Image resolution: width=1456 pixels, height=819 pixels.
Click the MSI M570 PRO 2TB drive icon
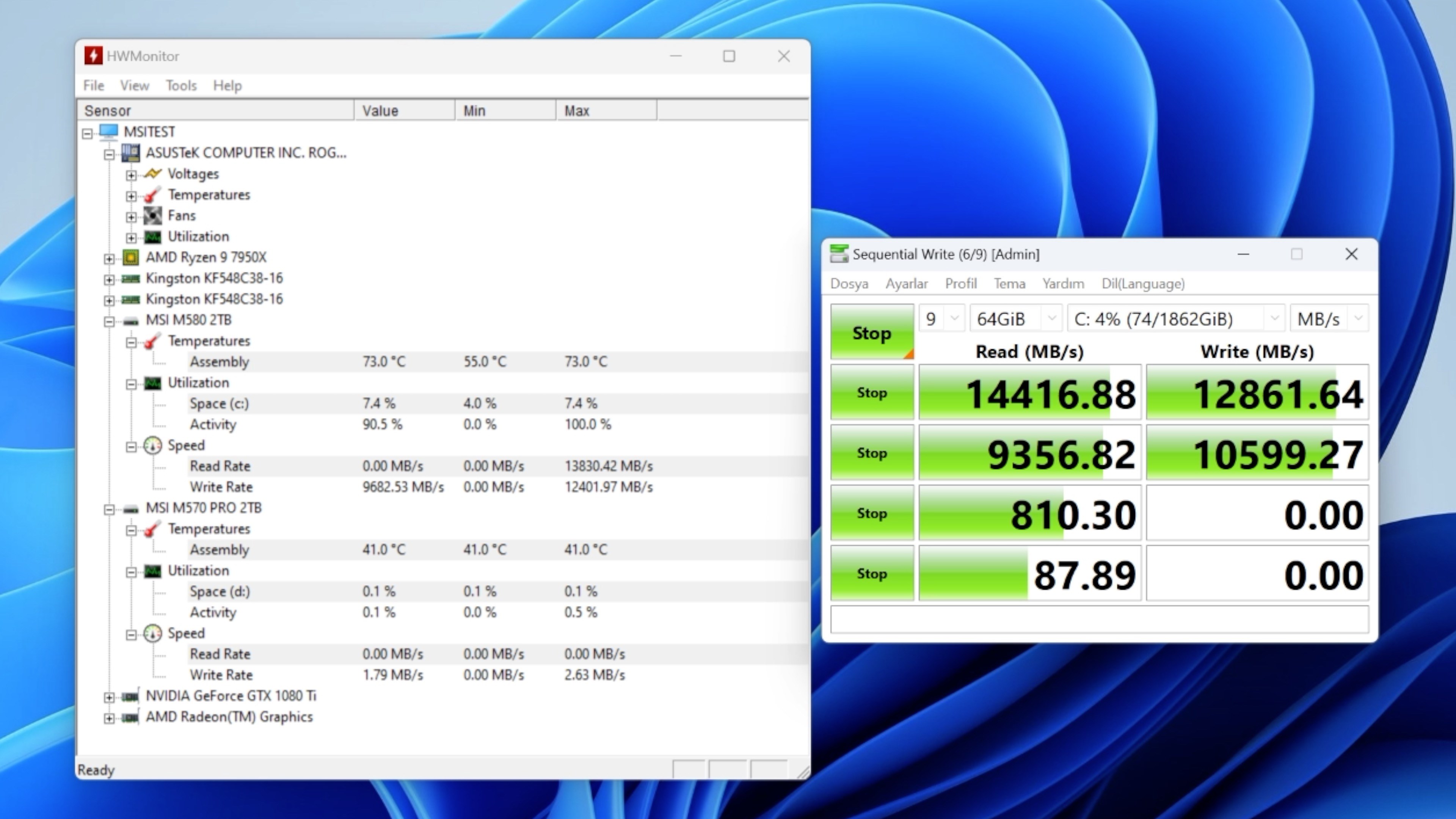pyautogui.click(x=130, y=509)
